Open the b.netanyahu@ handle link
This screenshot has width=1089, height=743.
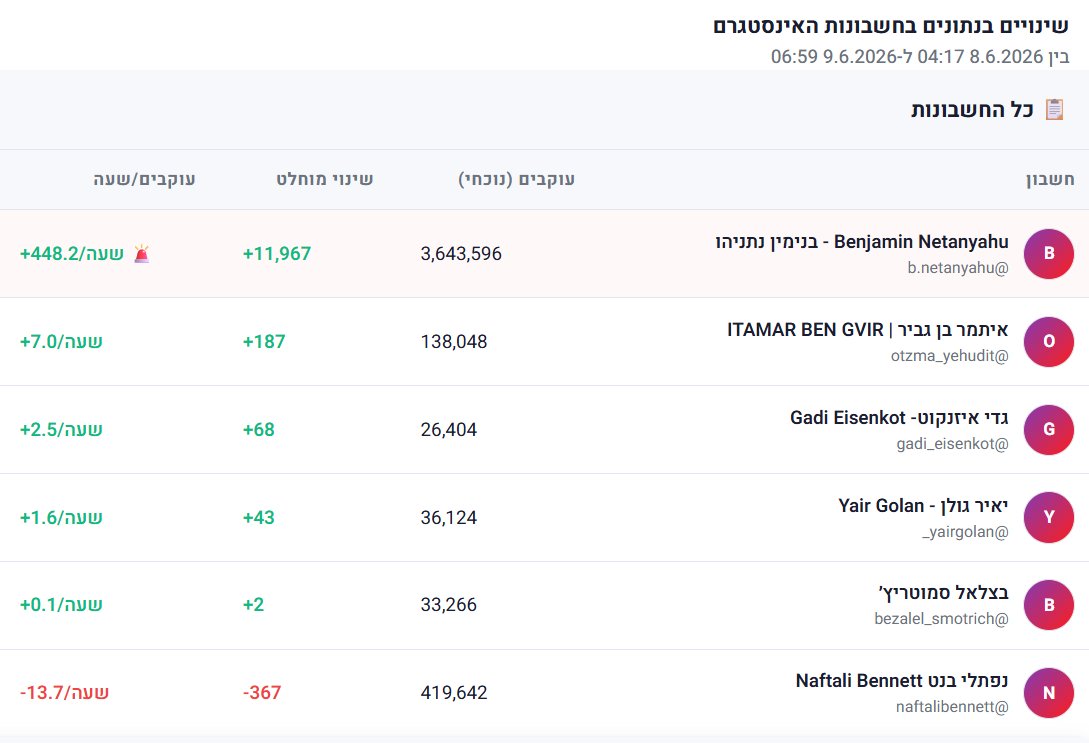pos(958,268)
